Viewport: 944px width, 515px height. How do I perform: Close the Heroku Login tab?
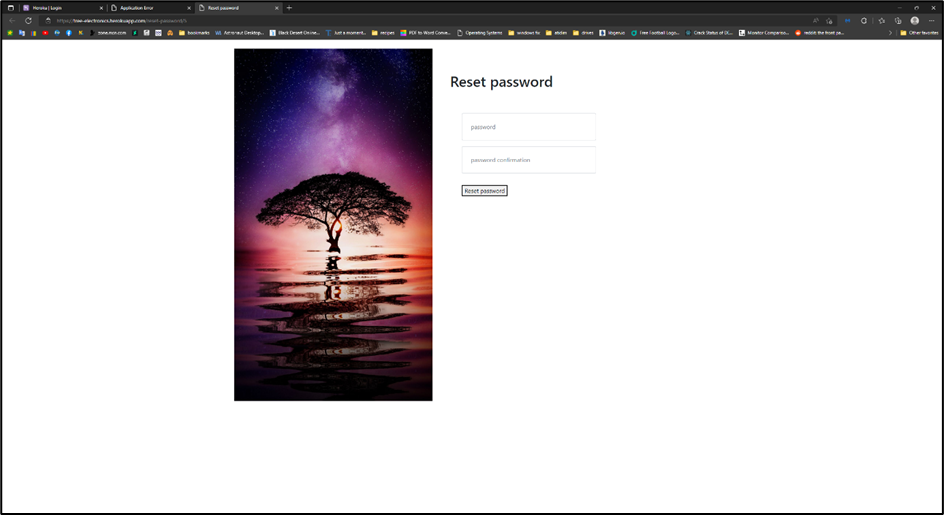[101, 8]
